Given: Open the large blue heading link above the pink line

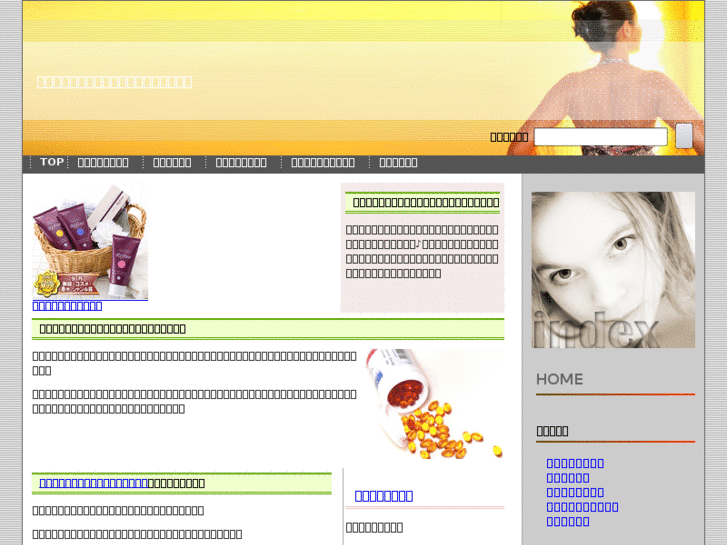Looking at the screenshot, I should coord(383,496).
